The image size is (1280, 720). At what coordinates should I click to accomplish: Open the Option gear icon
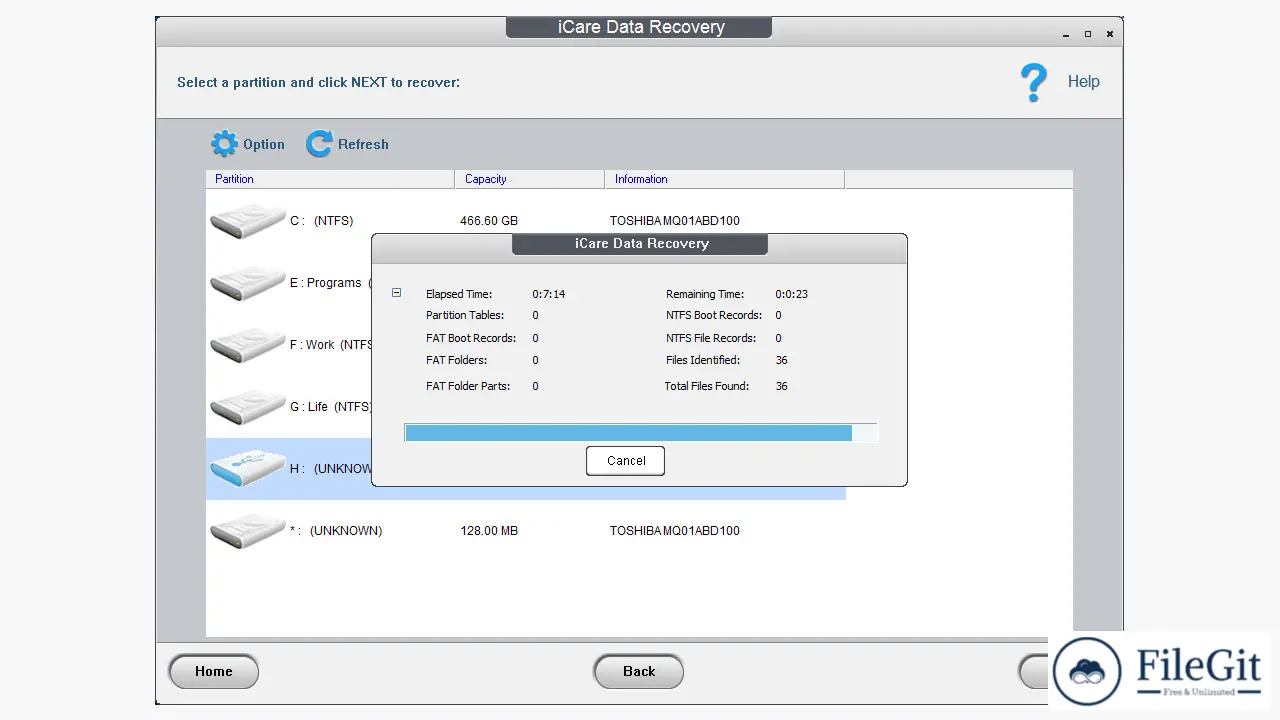pyautogui.click(x=224, y=144)
